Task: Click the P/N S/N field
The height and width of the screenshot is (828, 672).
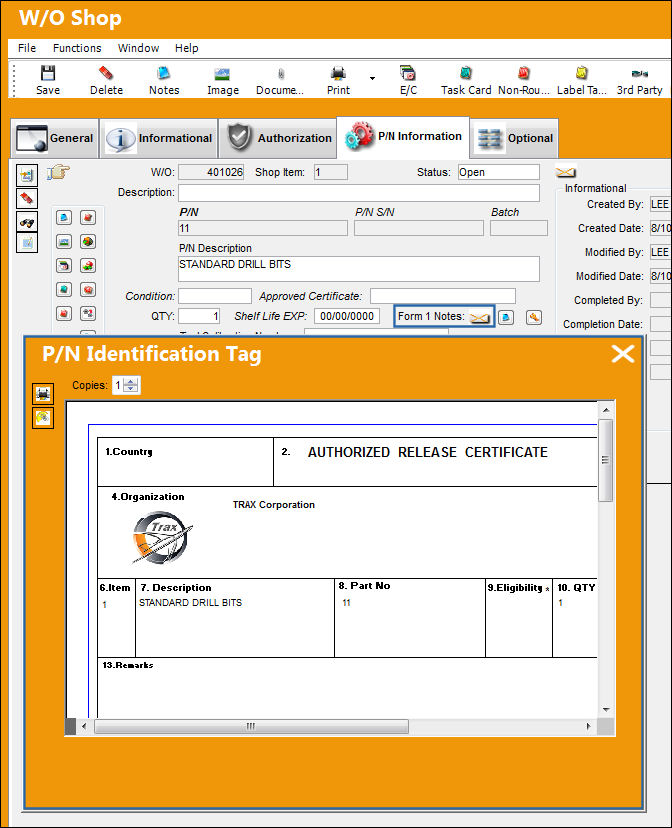Action: pyautogui.click(x=419, y=228)
